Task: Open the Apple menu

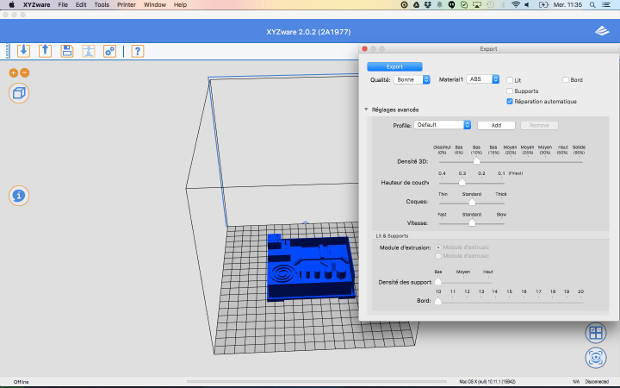Action: click(11, 5)
